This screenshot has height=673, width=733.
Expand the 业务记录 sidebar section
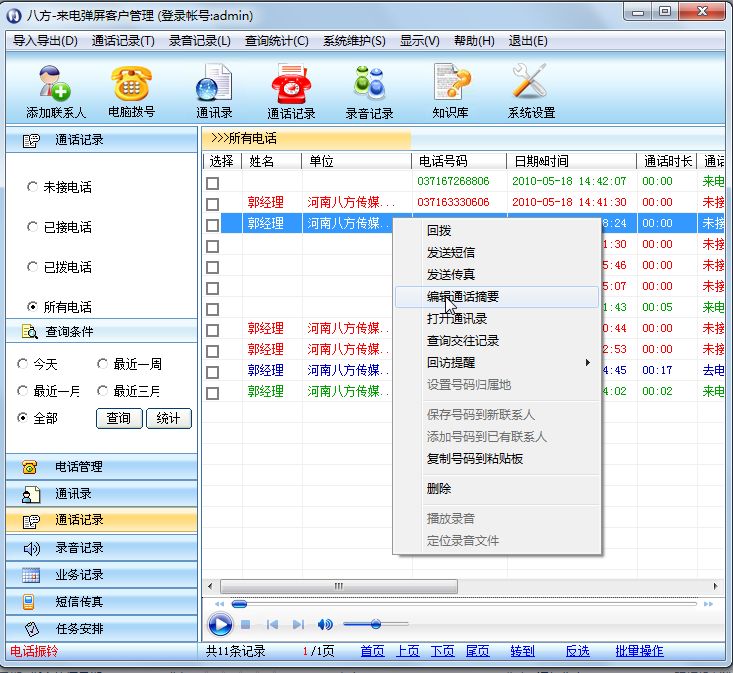[x=99, y=575]
